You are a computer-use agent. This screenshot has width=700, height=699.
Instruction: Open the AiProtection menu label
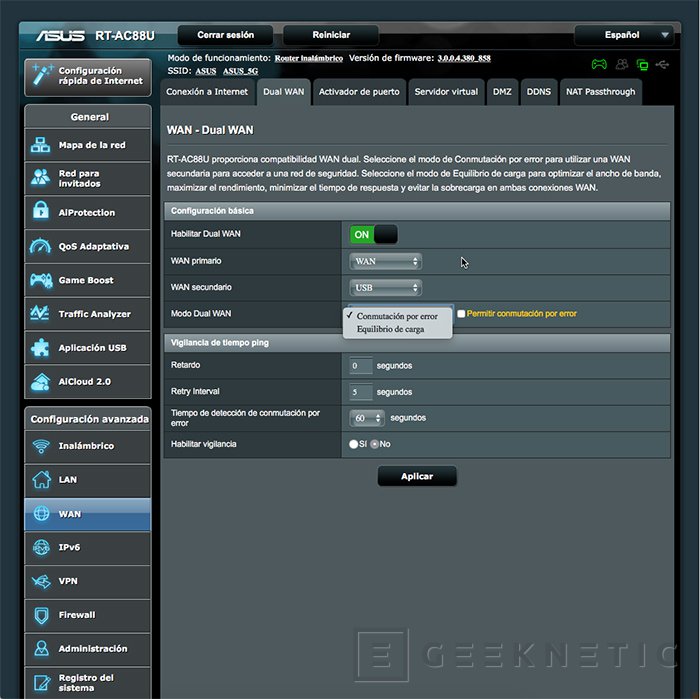87,213
